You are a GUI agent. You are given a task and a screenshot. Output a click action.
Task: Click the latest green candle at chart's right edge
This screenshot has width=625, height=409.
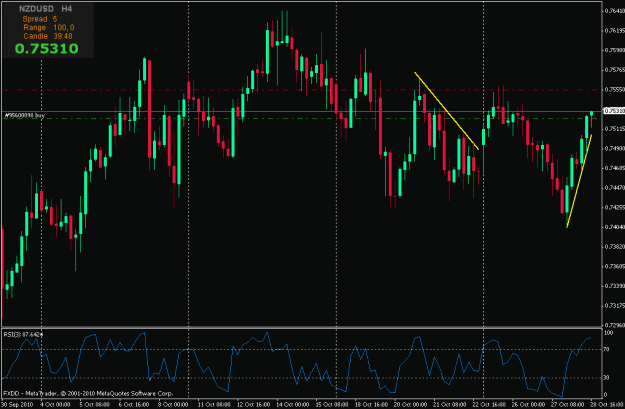[592, 114]
